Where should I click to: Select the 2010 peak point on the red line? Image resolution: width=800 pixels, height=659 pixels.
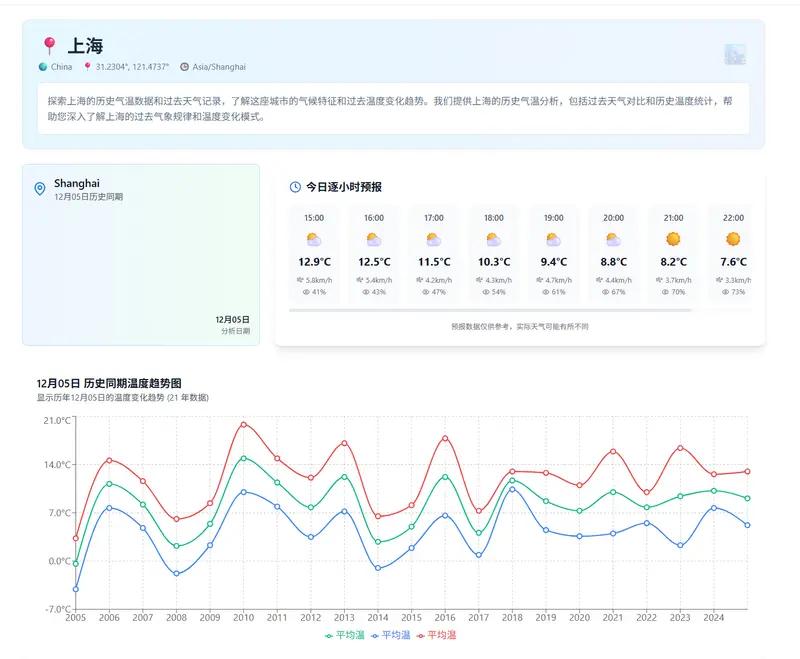pyautogui.click(x=242, y=424)
